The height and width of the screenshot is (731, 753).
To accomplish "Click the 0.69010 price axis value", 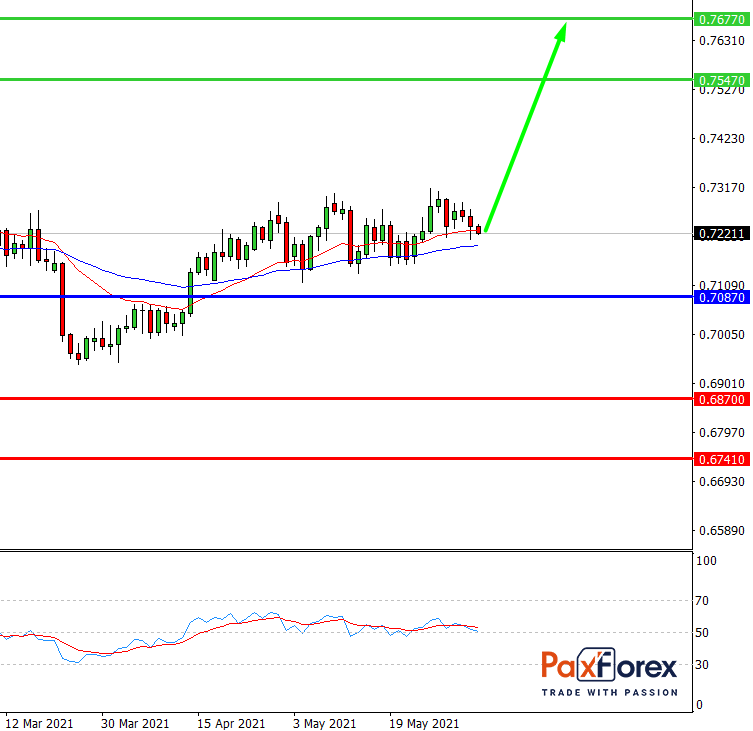I will (722, 384).
